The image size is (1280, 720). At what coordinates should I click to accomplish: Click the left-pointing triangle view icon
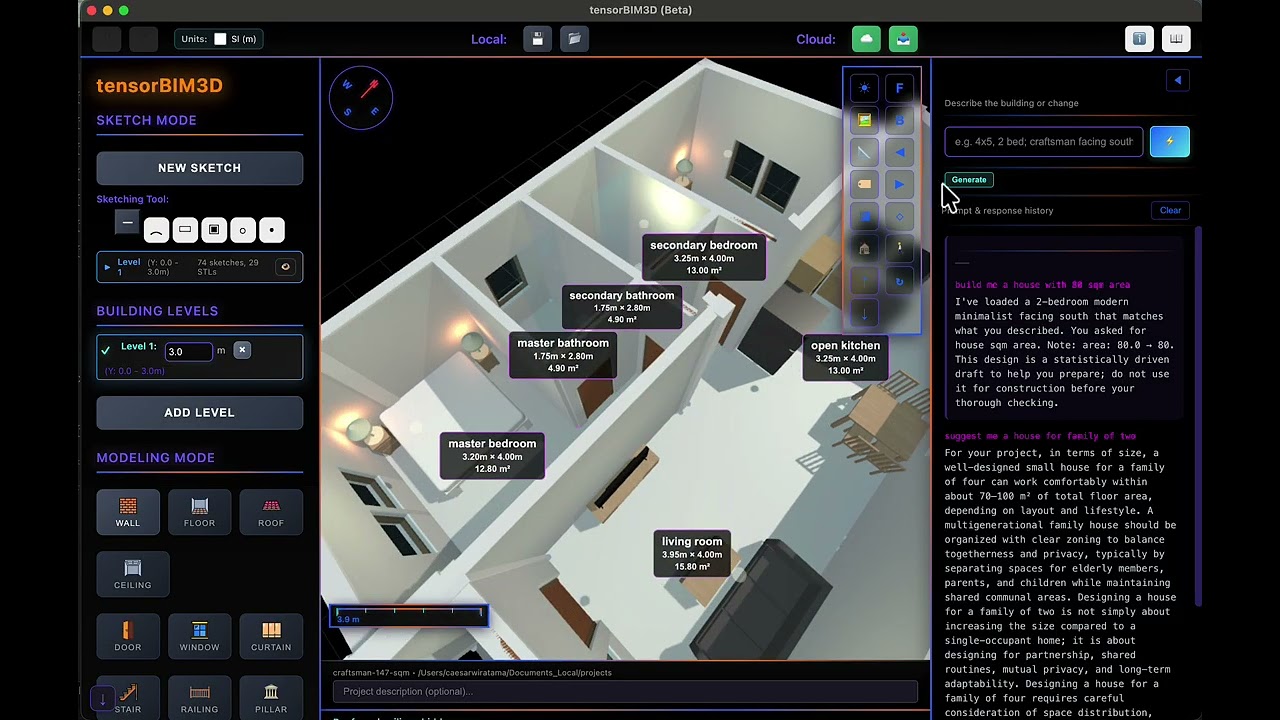pyautogui.click(x=899, y=152)
